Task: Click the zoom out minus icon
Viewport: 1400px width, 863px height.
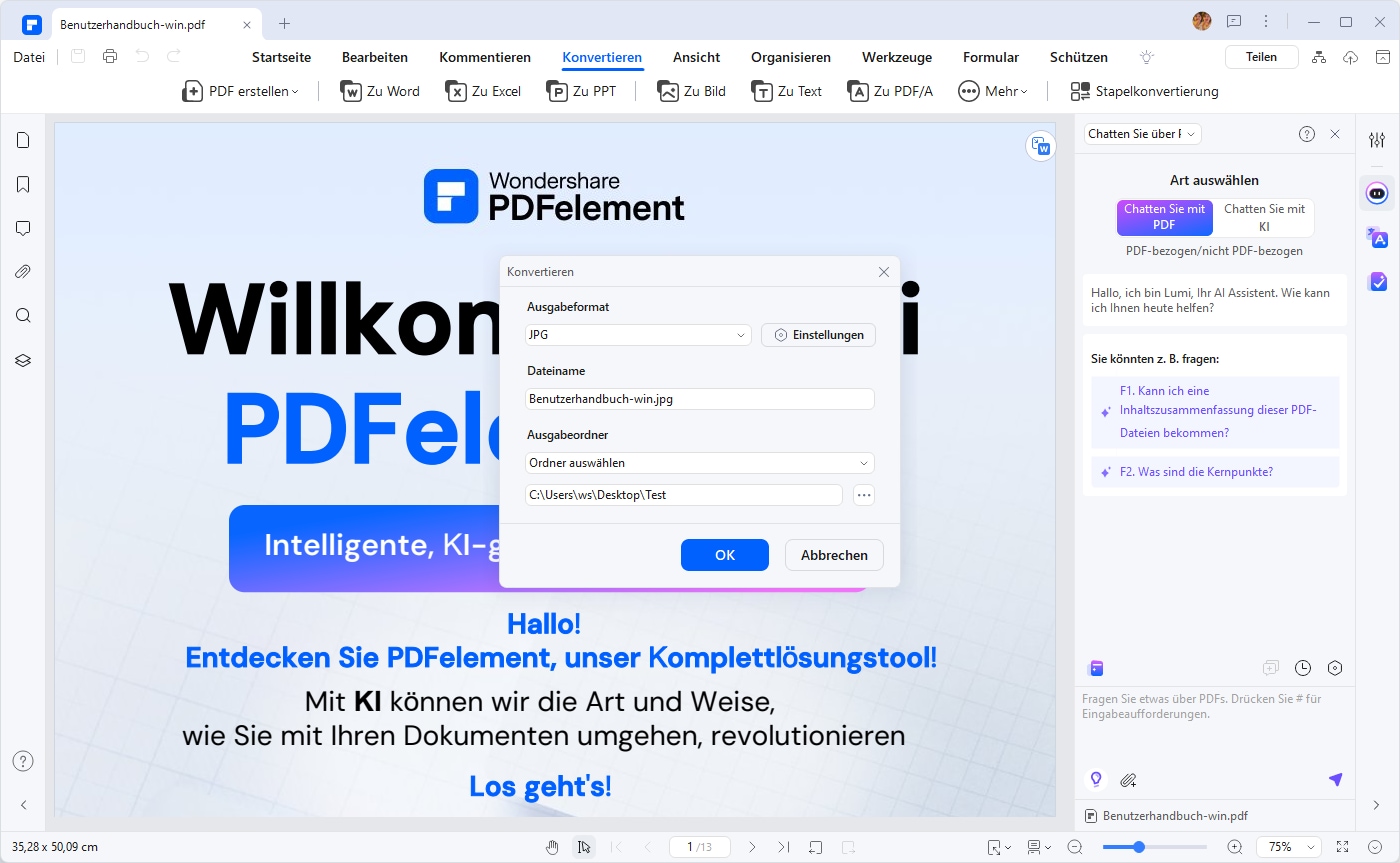Action: [x=1075, y=847]
